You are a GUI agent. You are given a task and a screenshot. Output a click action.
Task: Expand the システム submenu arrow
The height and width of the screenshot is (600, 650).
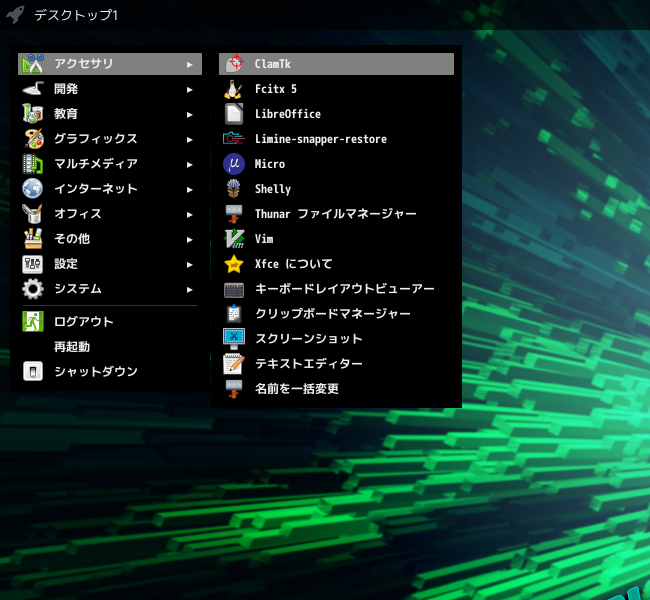coord(190,289)
